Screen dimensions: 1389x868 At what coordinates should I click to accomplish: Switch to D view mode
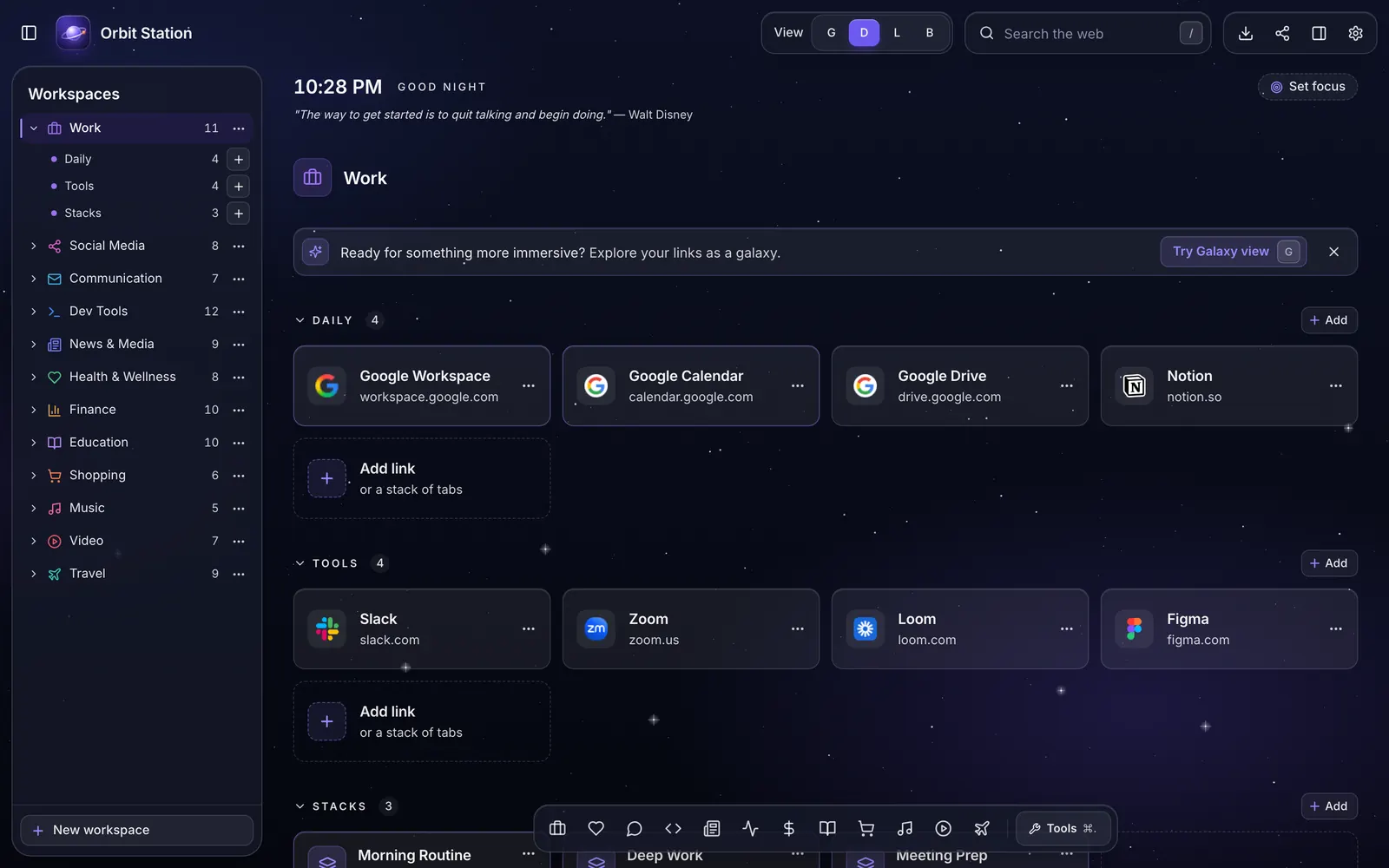click(x=864, y=33)
